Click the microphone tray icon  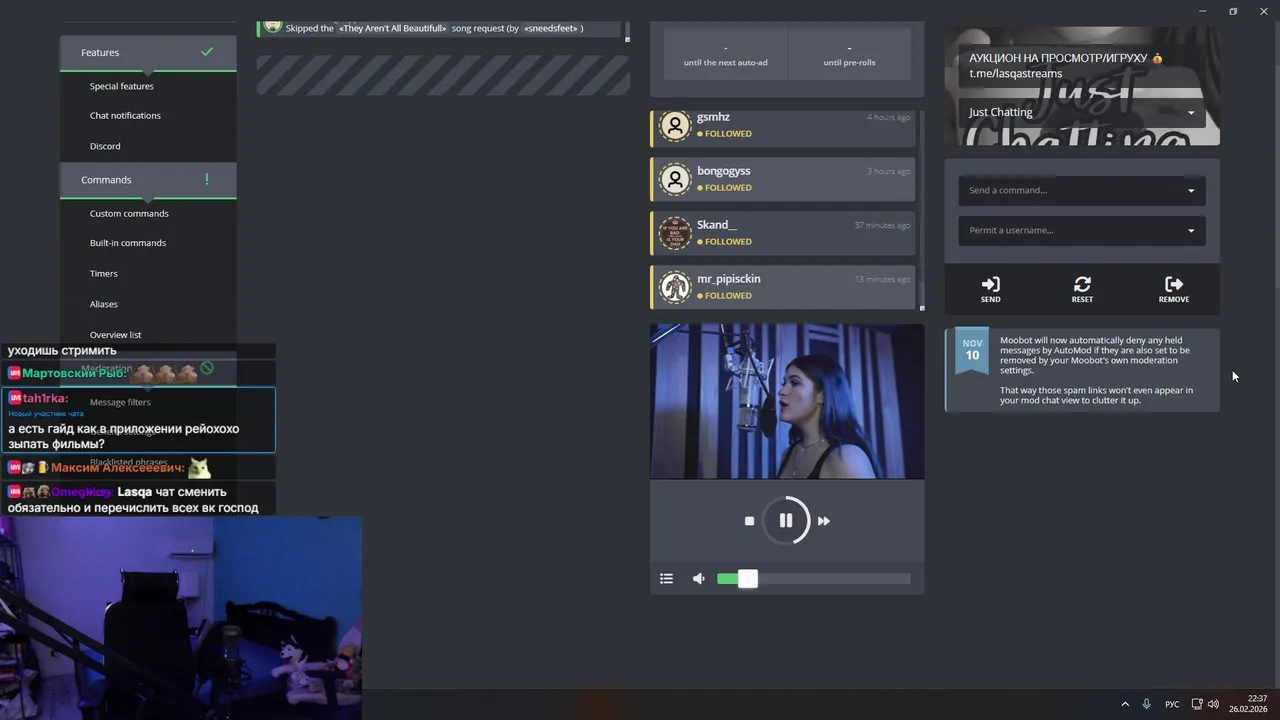[1147, 704]
